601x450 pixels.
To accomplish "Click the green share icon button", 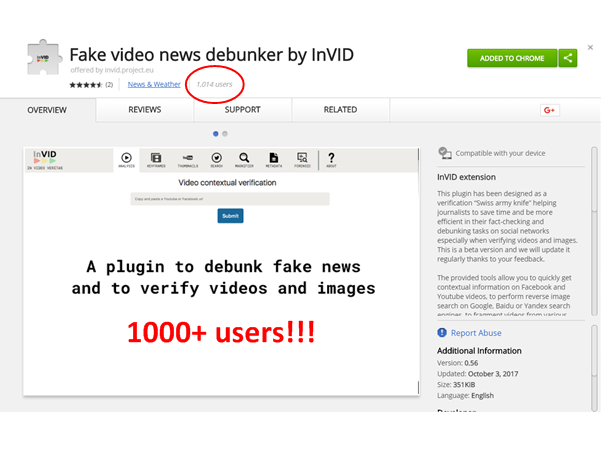I will [568, 58].
